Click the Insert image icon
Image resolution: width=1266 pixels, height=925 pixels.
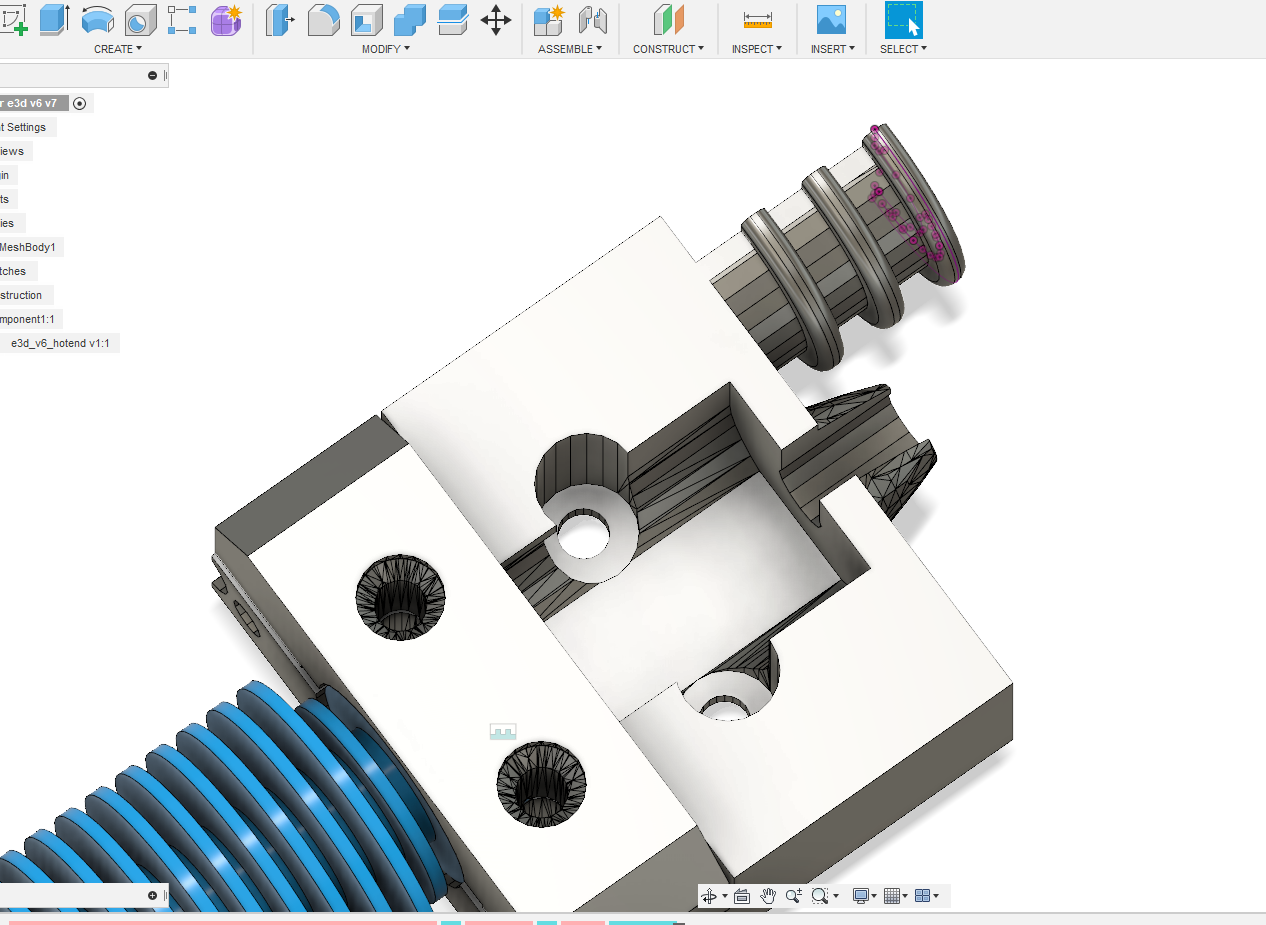pyautogui.click(x=831, y=20)
